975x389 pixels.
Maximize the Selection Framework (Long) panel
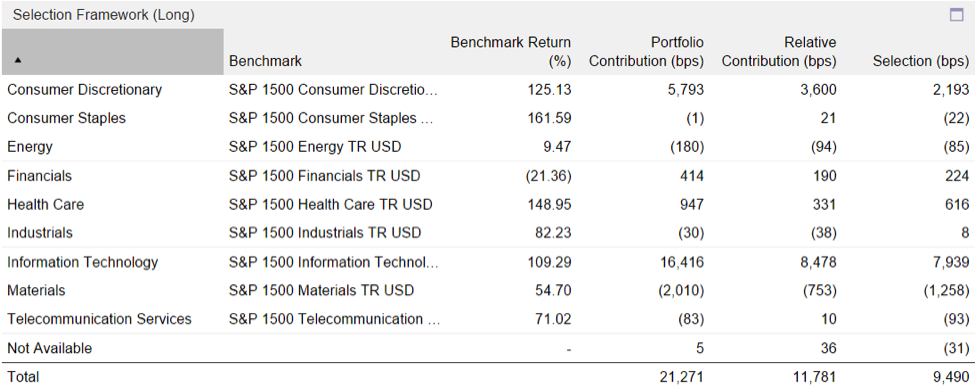956,15
